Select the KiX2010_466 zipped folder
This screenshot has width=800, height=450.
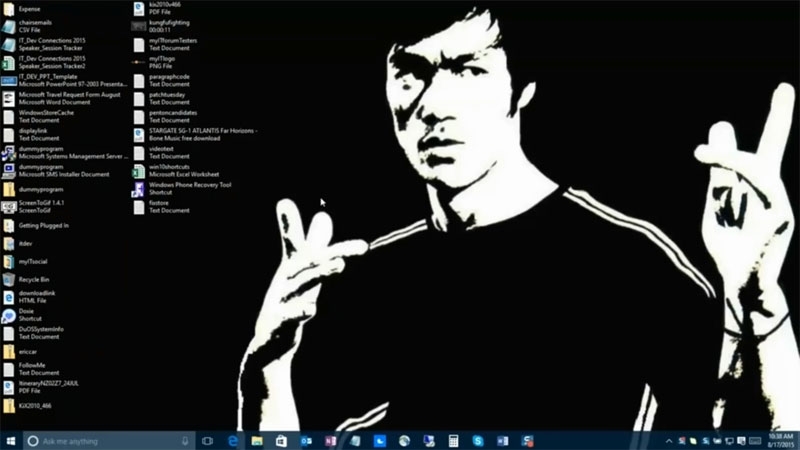coord(27,406)
